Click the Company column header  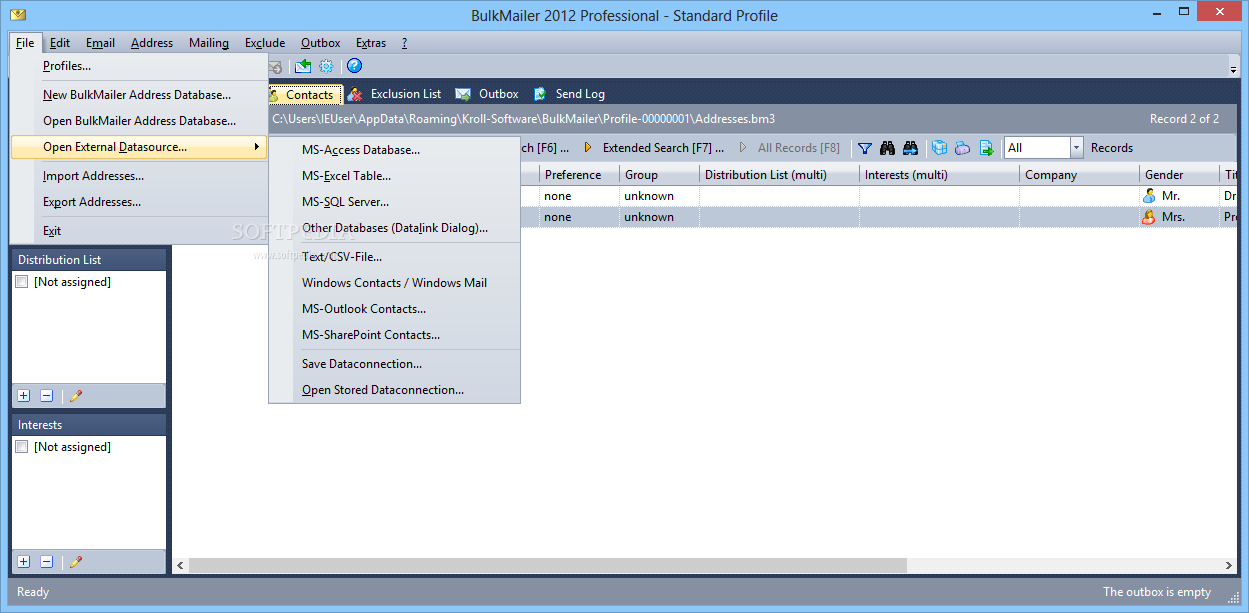pyautogui.click(x=1079, y=175)
